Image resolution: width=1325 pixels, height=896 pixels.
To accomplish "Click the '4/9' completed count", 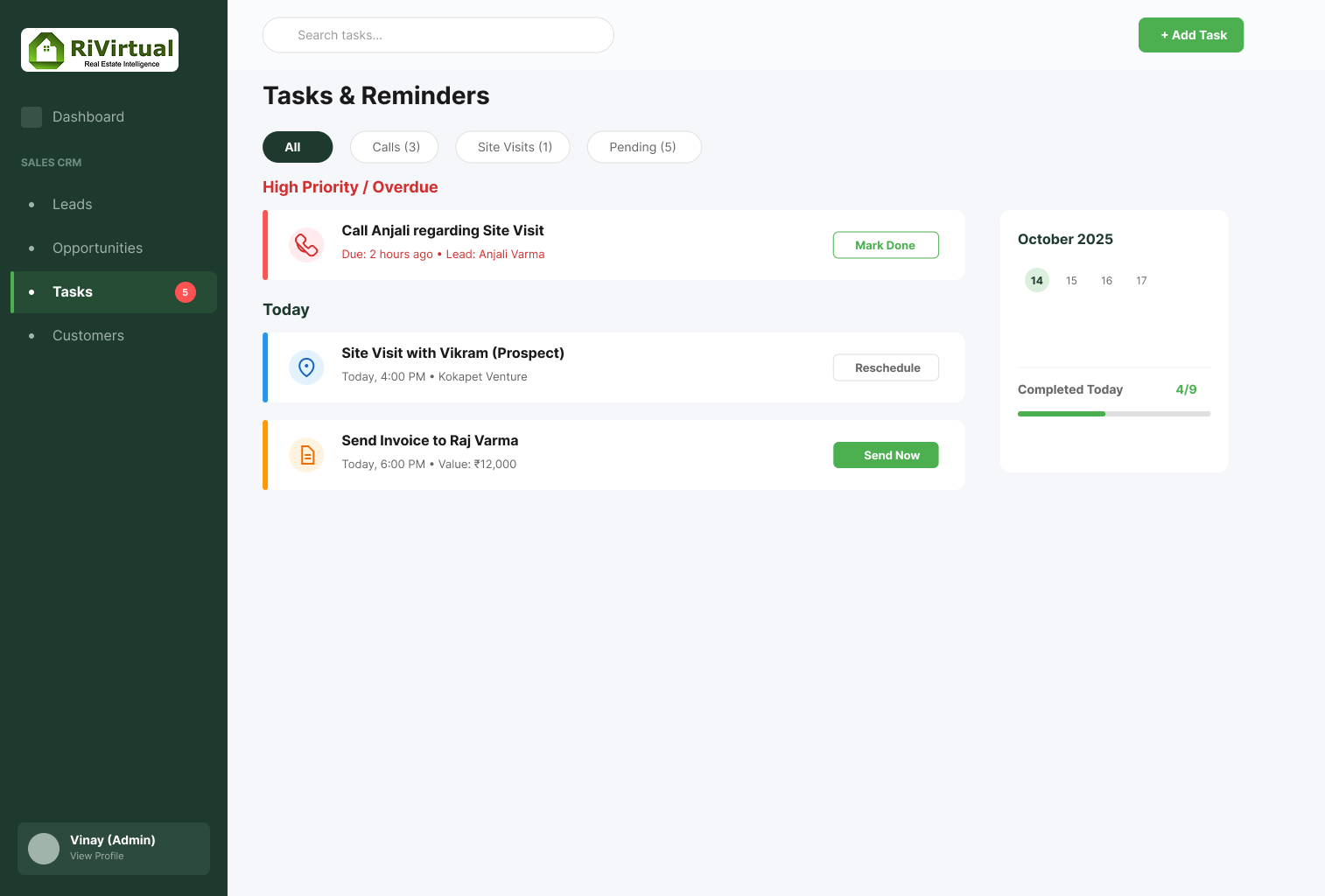I will coord(1187,389).
